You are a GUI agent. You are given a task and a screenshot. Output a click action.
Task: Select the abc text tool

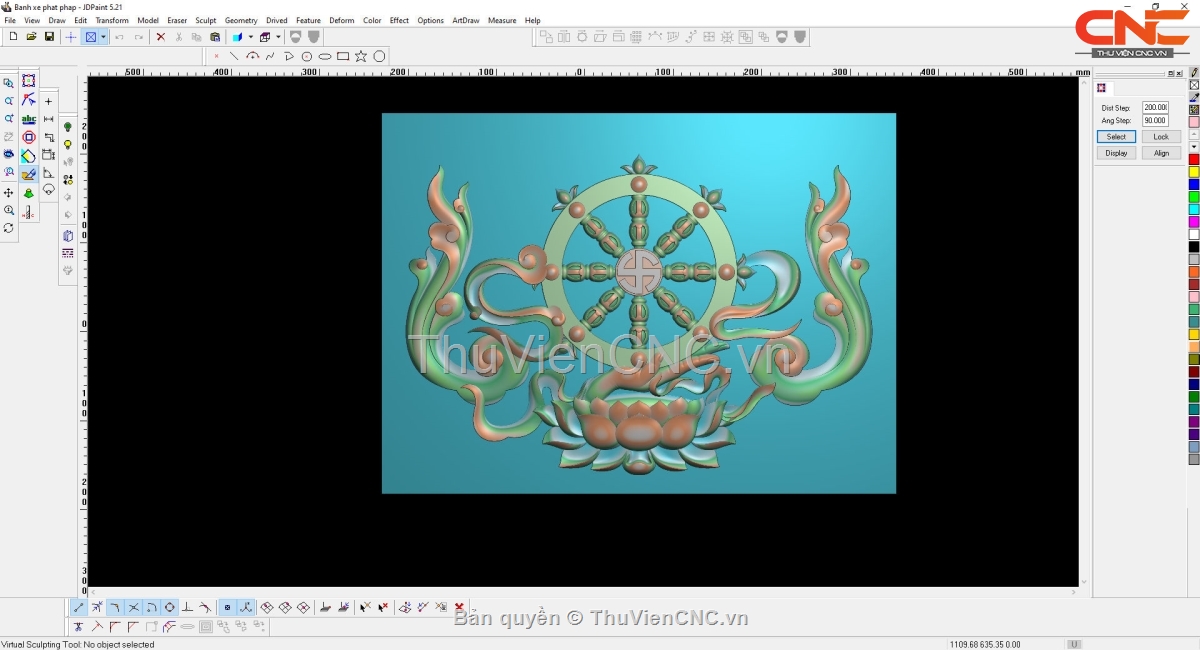(29, 119)
